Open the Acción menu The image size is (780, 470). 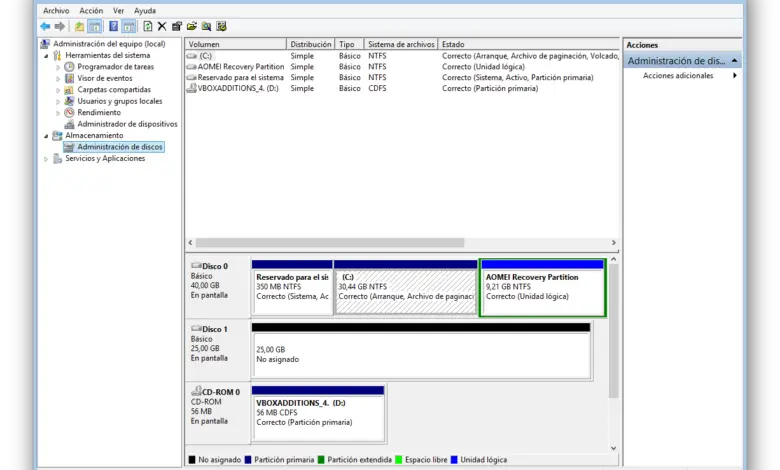point(92,10)
